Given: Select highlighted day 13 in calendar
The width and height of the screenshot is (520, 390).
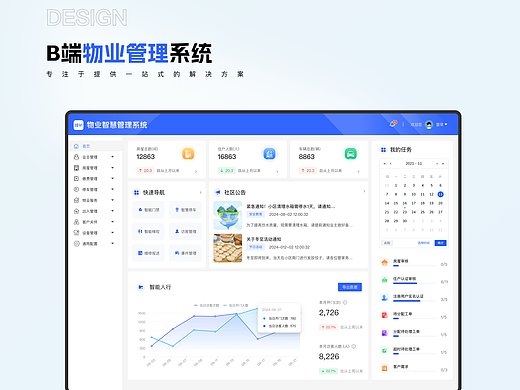Looking at the screenshot, I should tap(440, 194).
